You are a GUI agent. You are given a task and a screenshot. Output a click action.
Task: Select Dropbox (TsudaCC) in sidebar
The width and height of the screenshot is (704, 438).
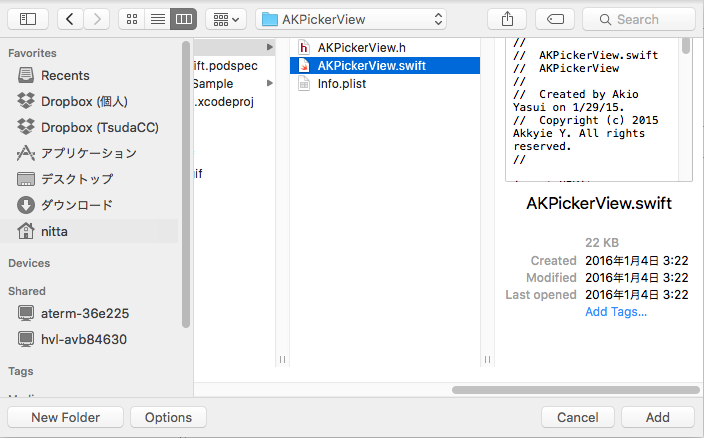[99, 127]
